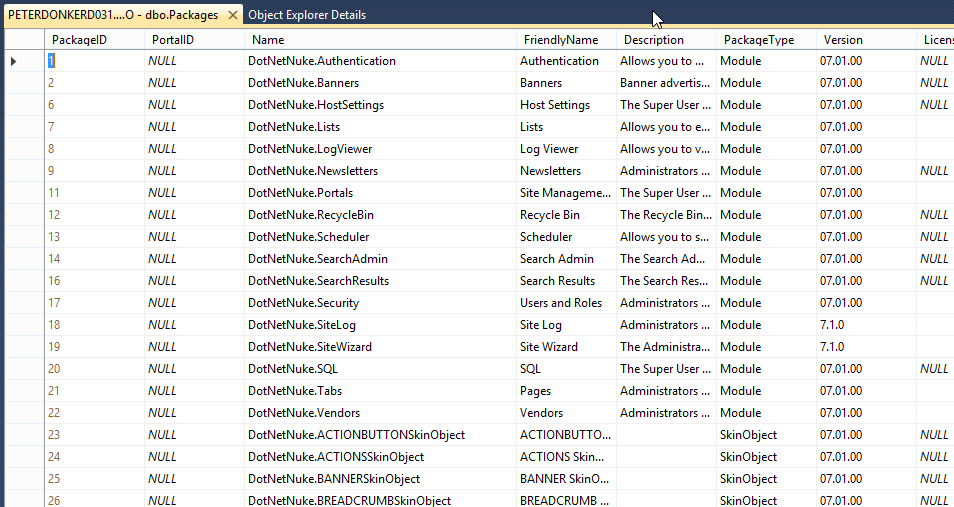
Task: Close the dbo.Packages tab
Action: point(232,15)
